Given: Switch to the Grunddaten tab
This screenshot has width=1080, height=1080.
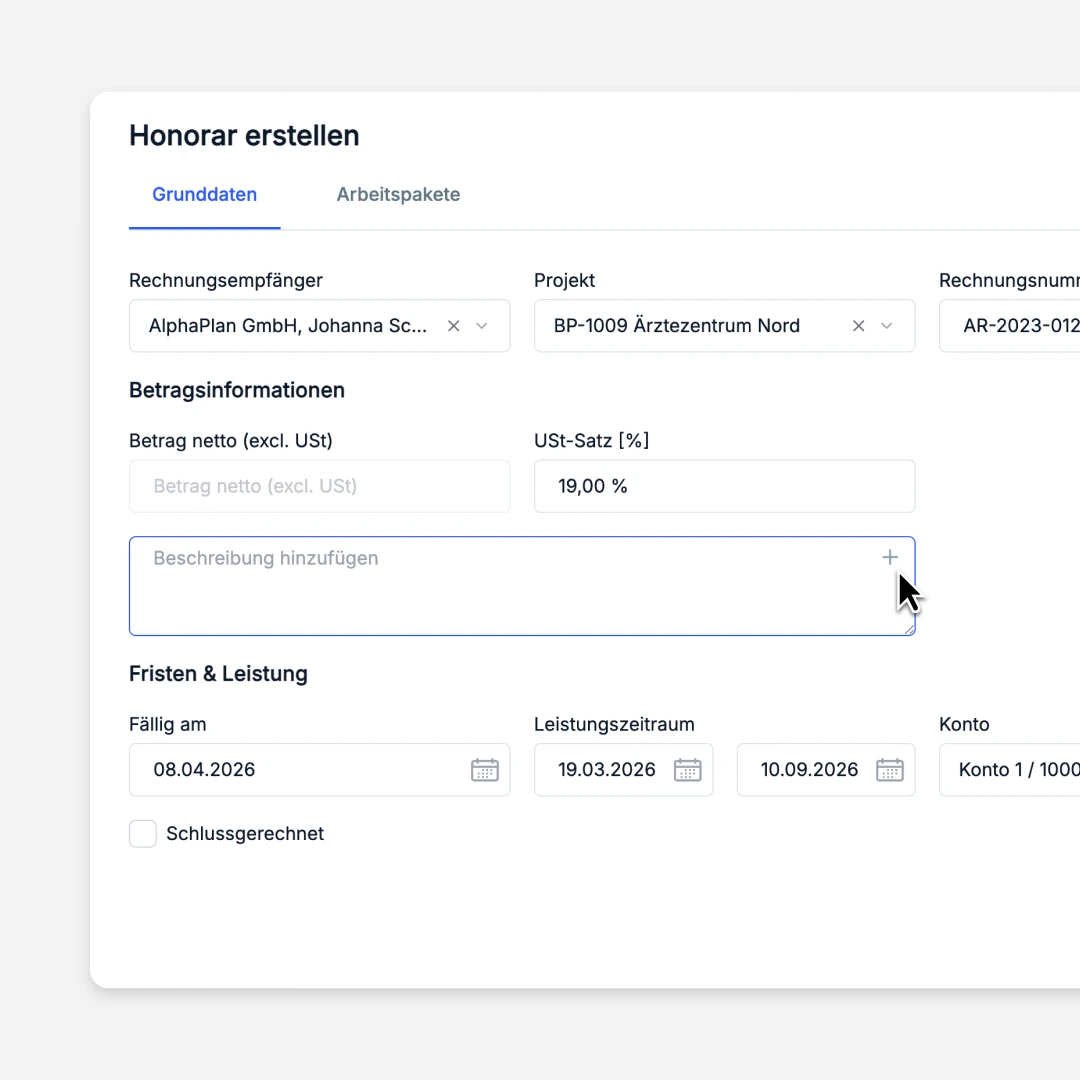Looking at the screenshot, I should [205, 195].
